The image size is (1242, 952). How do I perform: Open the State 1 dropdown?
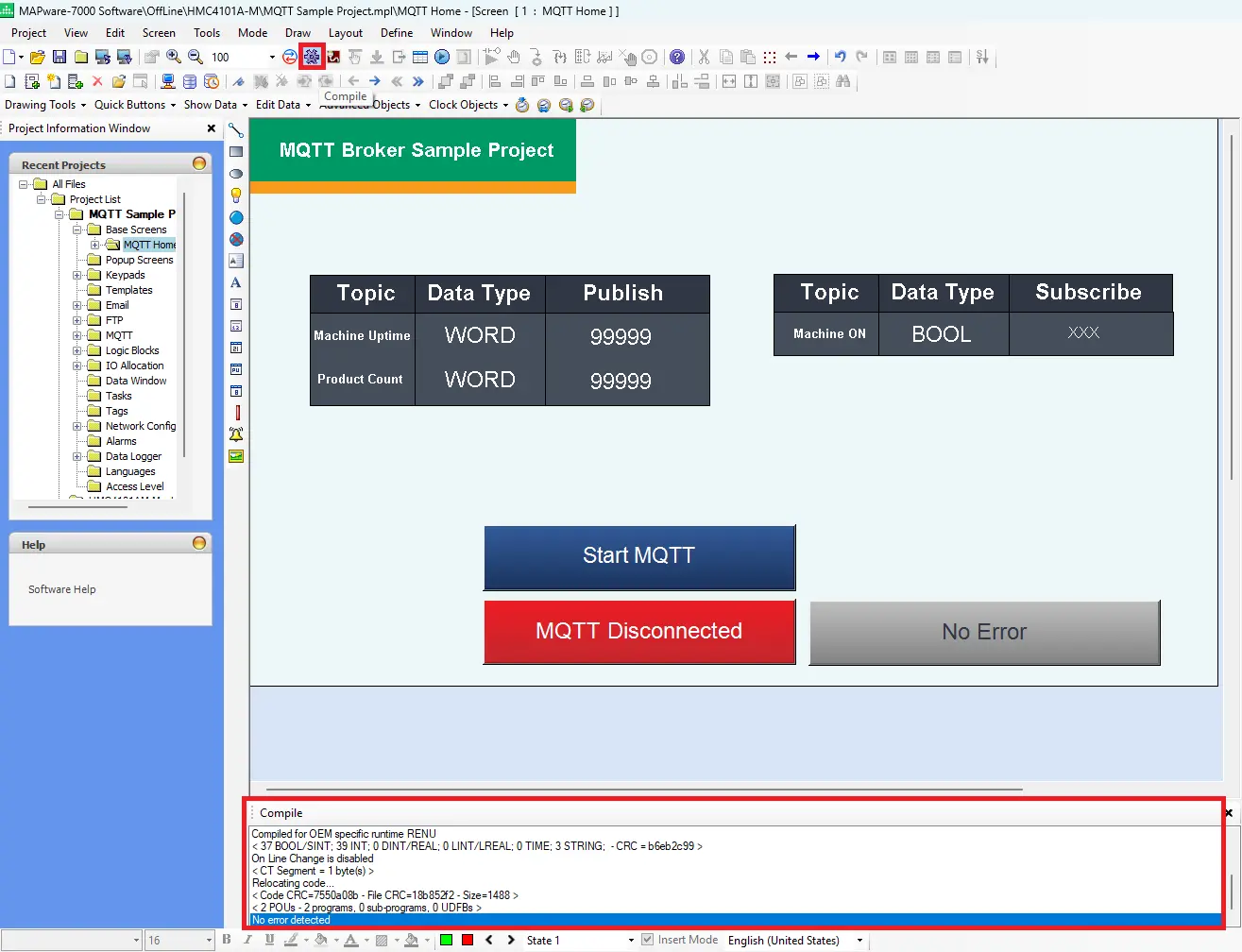(x=631, y=941)
